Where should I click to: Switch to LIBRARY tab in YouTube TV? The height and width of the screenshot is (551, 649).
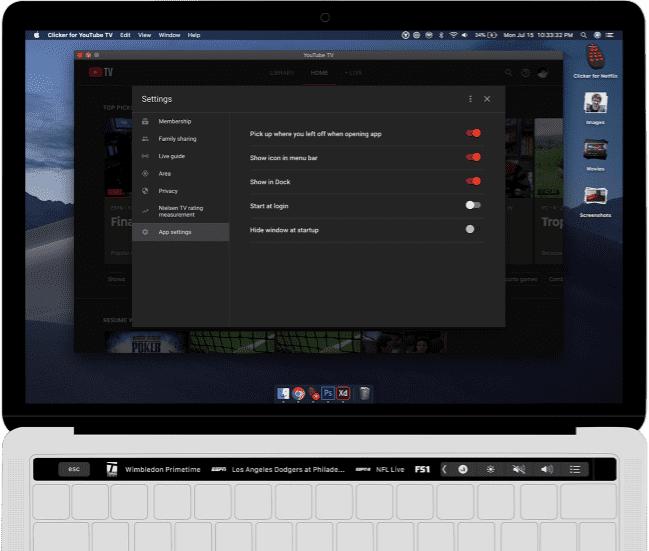point(281,73)
